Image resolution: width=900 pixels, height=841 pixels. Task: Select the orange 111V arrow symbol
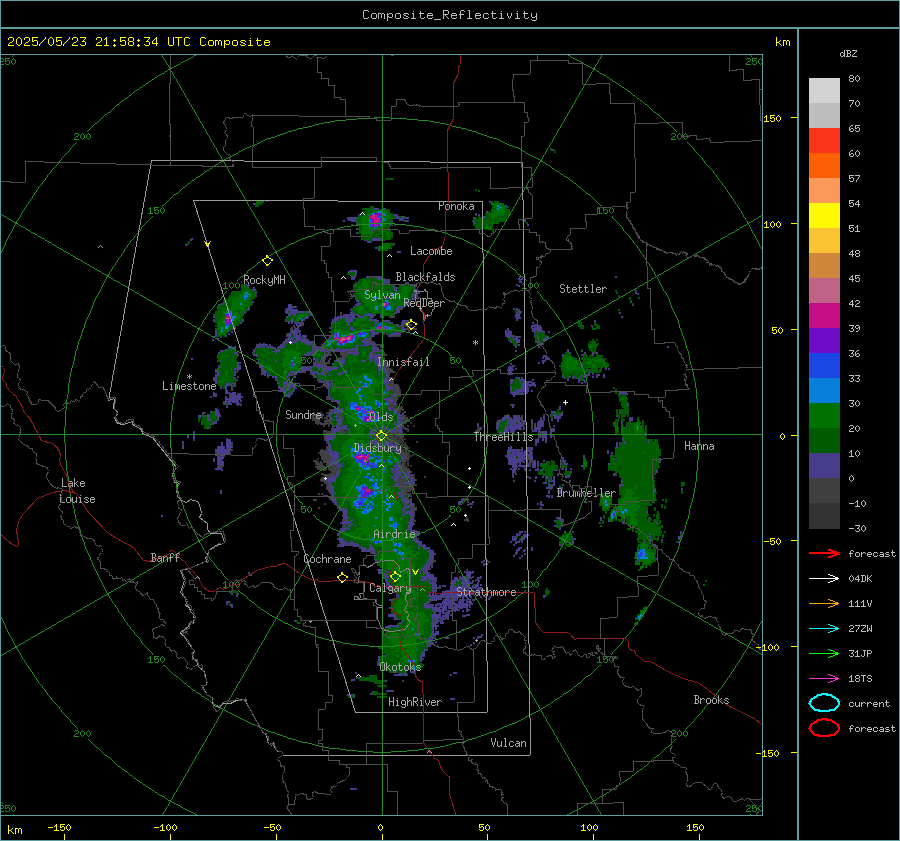tap(824, 603)
